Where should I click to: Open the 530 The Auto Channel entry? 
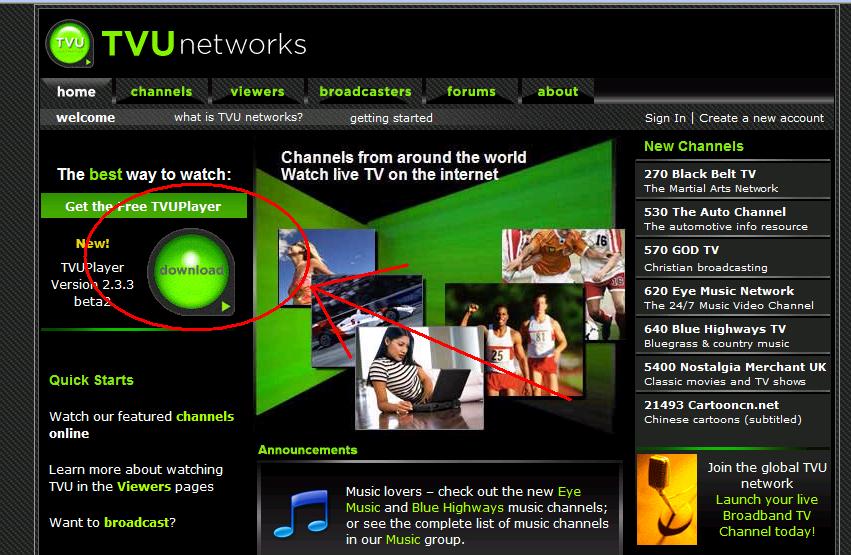click(x=733, y=219)
